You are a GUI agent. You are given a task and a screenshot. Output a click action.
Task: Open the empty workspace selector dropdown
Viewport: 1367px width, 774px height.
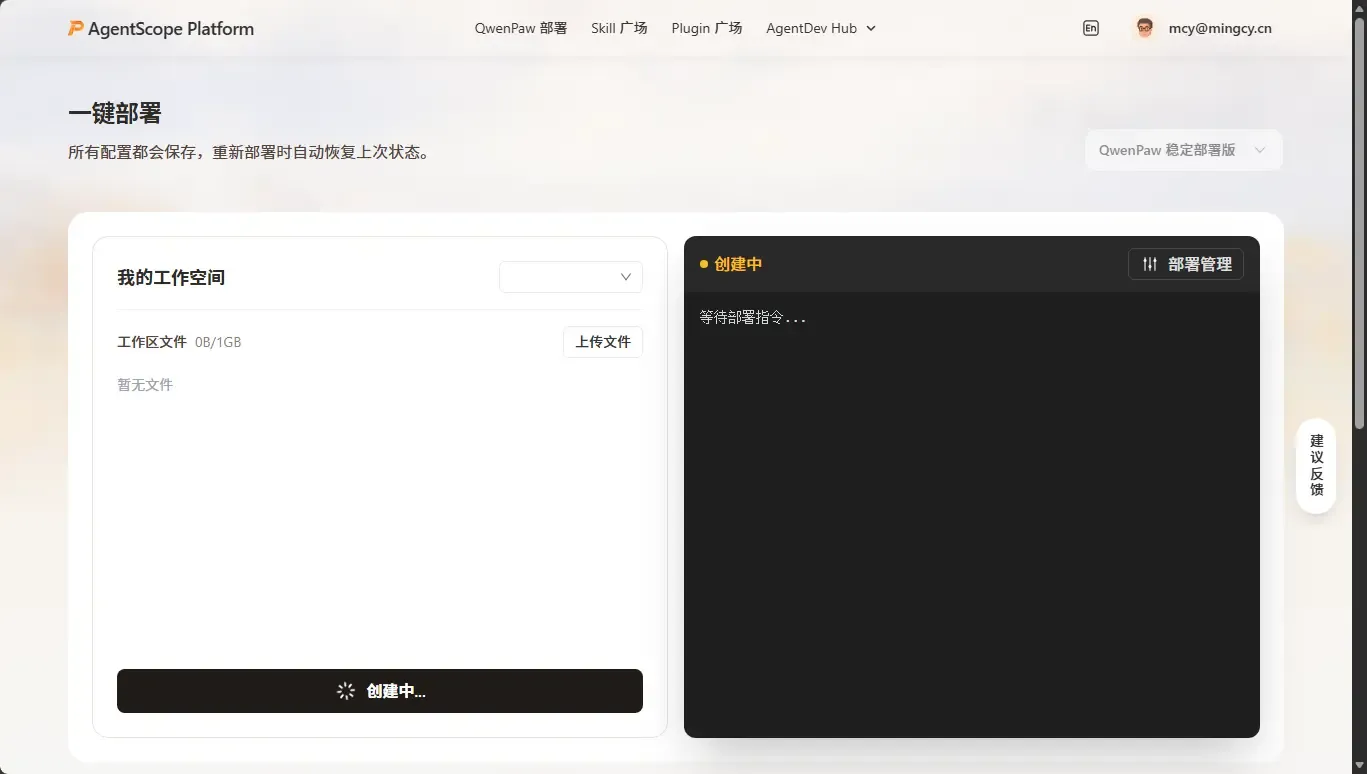tap(571, 277)
